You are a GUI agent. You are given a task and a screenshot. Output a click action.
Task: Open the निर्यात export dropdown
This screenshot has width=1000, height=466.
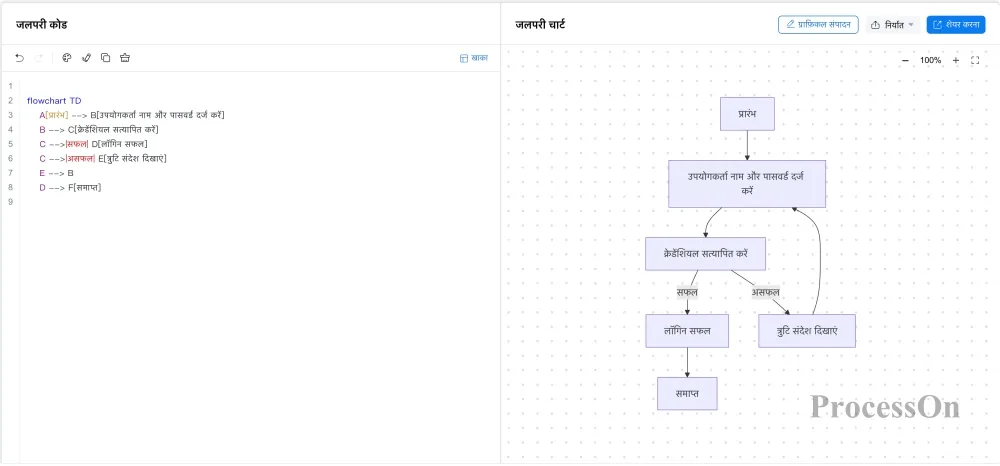[893, 25]
